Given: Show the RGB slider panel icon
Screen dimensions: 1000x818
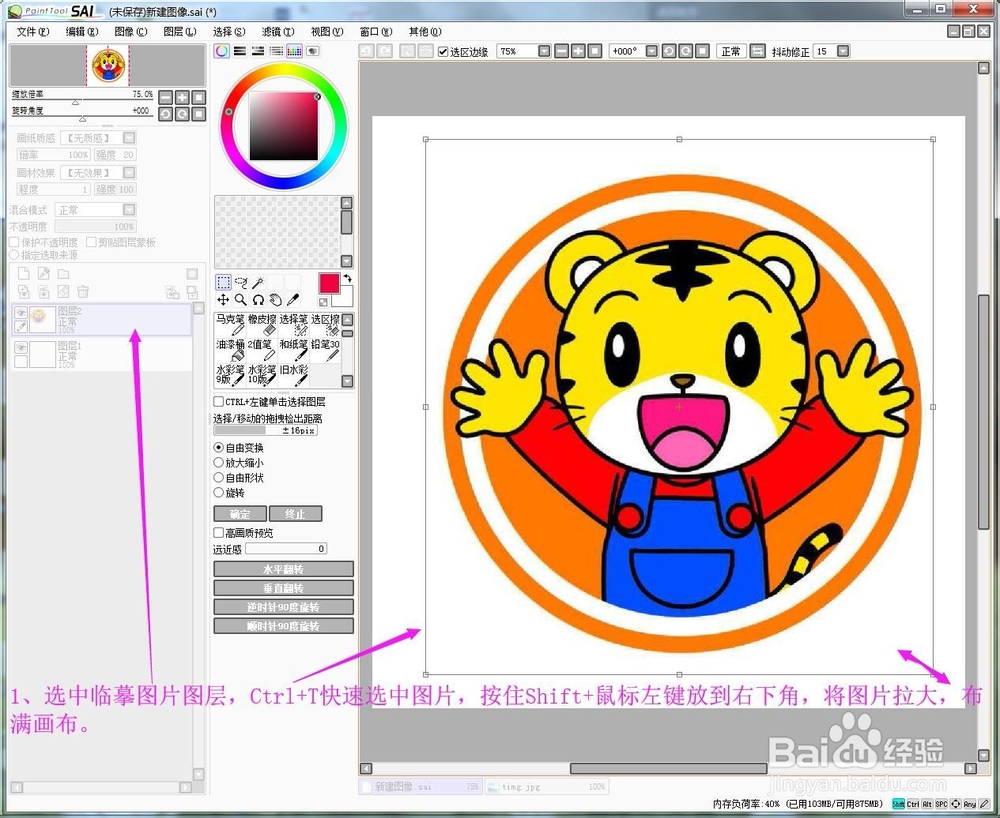Looking at the screenshot, I should 240,51.
